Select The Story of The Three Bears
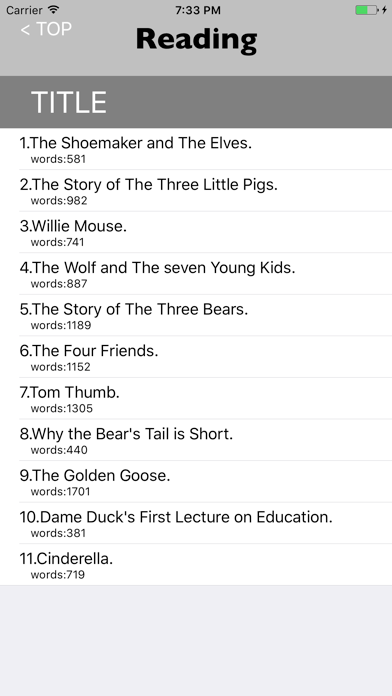The image size is (392, 696). (x=196, y=315)
